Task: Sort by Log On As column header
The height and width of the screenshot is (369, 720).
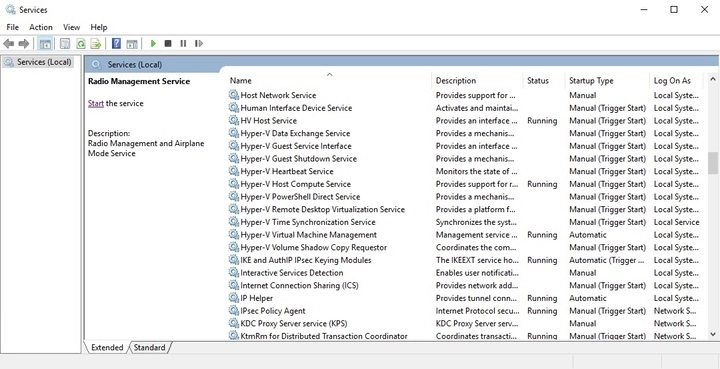Action: (x=676, y=80)
